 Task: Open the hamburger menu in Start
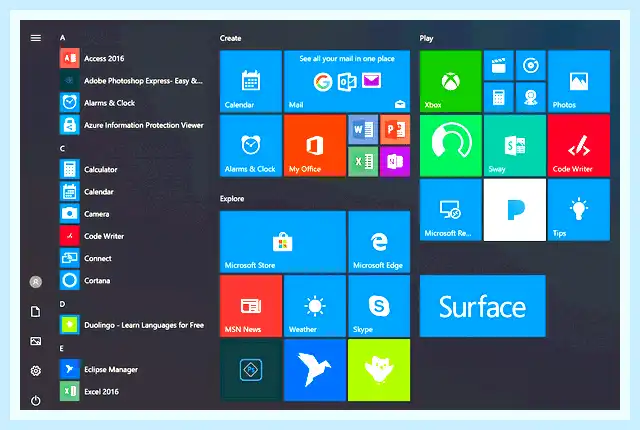[x=36, y=38]
